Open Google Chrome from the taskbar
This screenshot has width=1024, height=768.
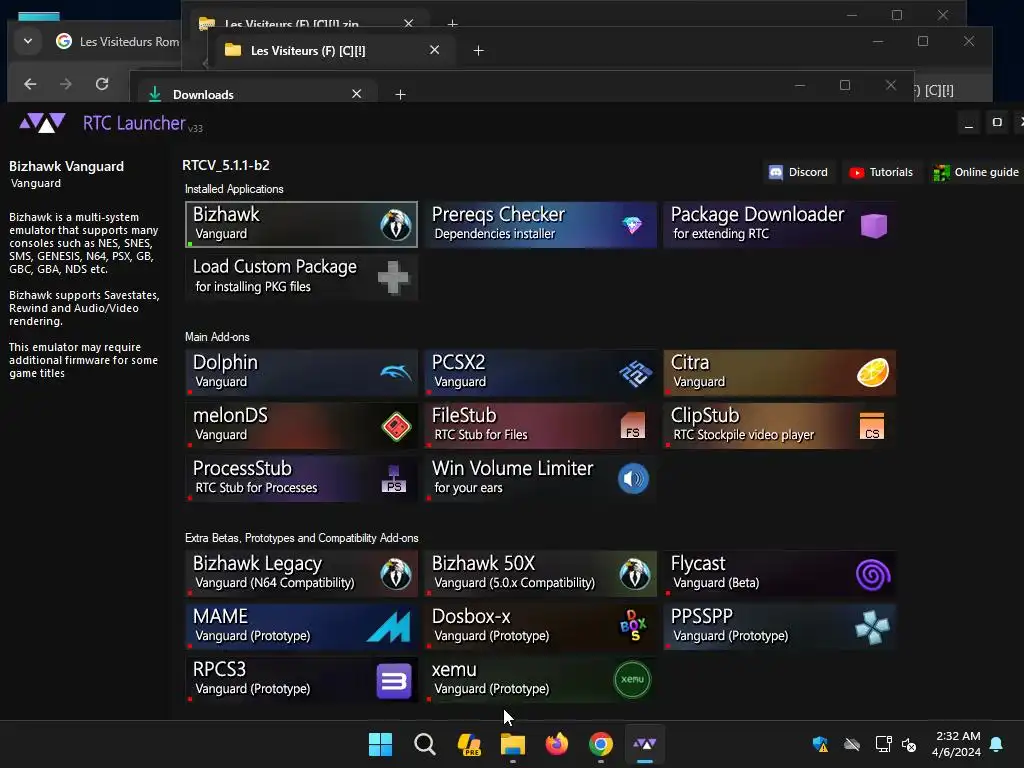pyautogui.click(x=601, y=744)
